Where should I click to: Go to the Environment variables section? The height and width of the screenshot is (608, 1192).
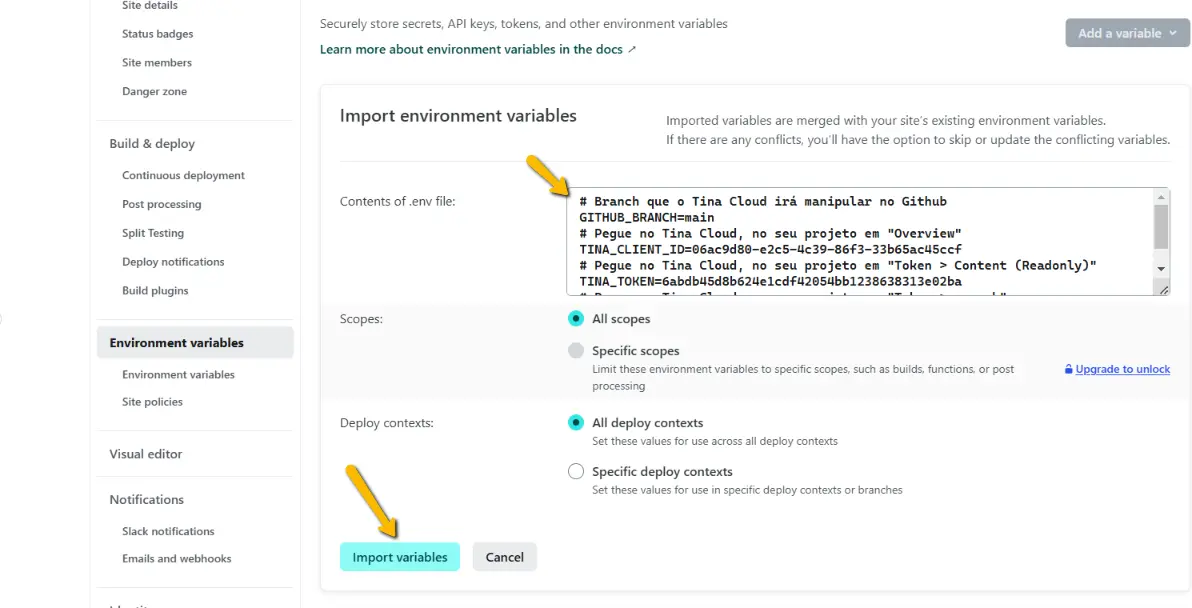[176, 342]
